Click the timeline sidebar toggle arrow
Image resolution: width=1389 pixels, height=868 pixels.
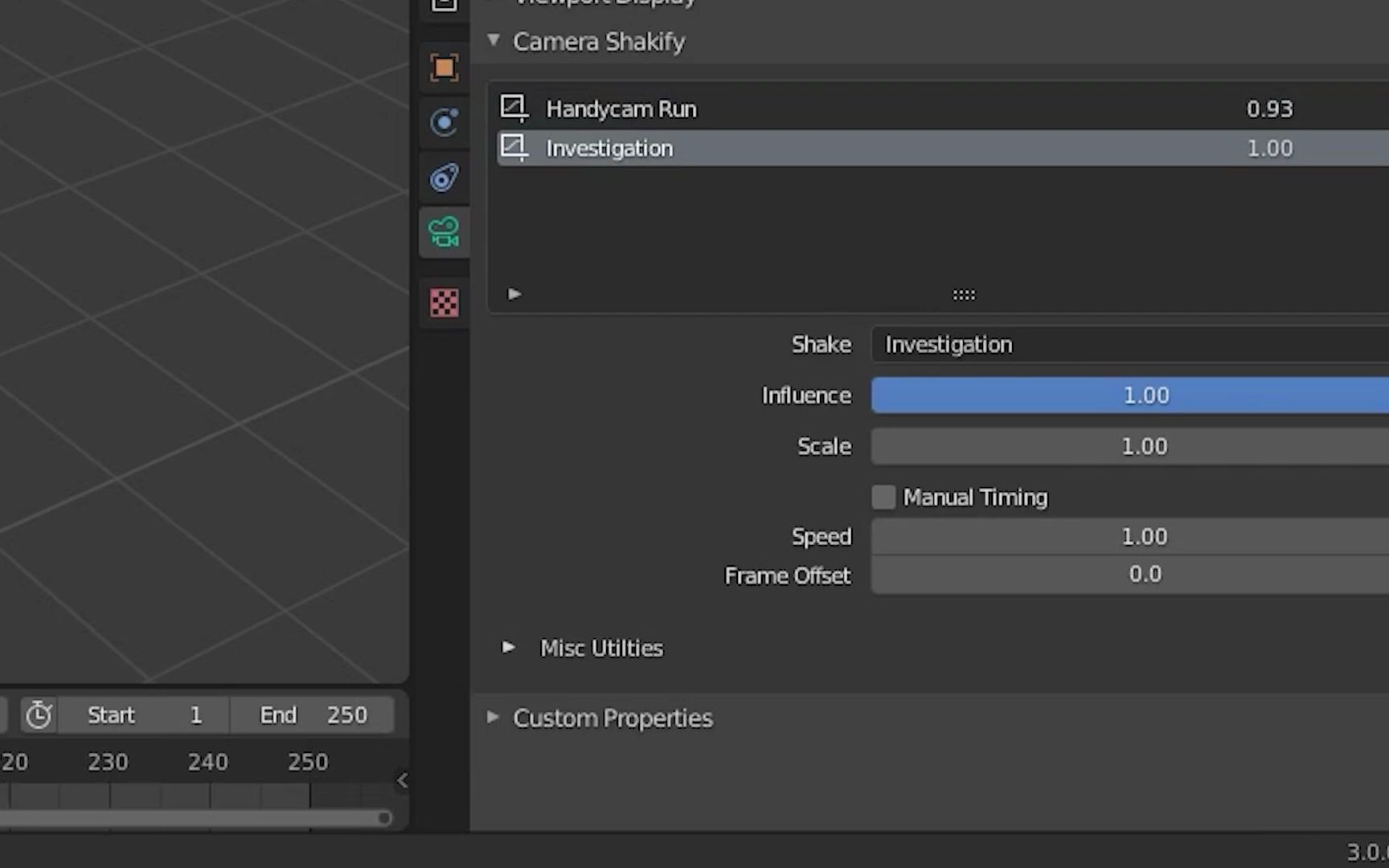click(x=402, y=780)
